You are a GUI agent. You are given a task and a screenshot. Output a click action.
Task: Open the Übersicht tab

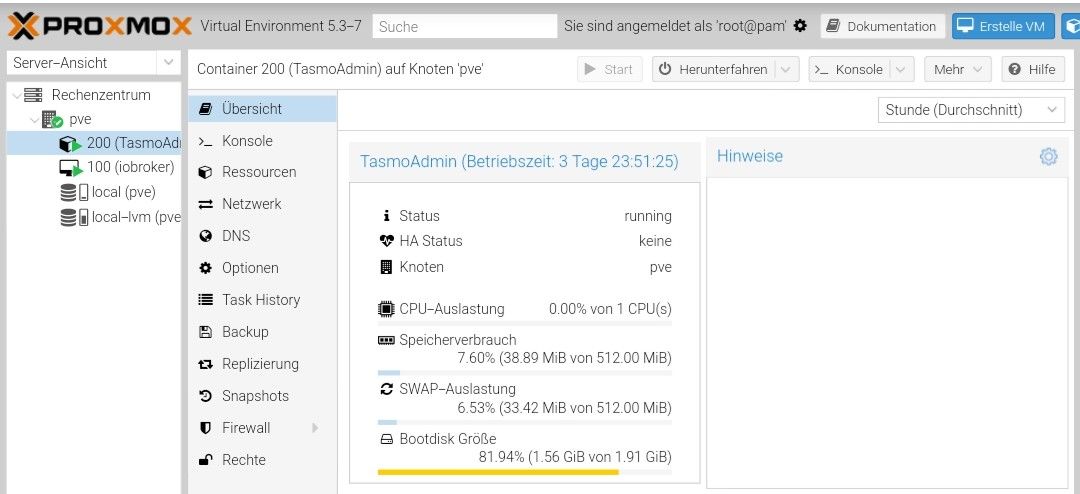click(262, 109)
